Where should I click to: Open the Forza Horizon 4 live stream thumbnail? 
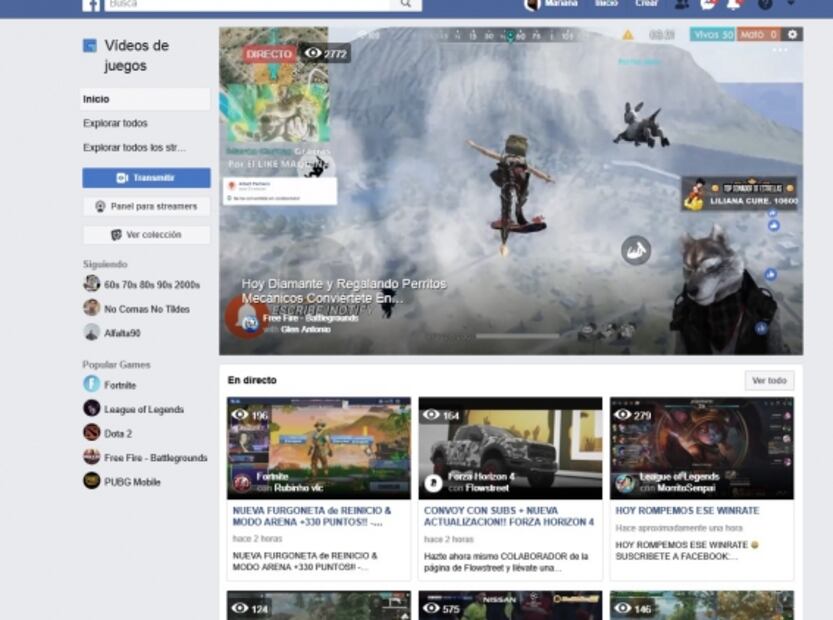[510, 448]
